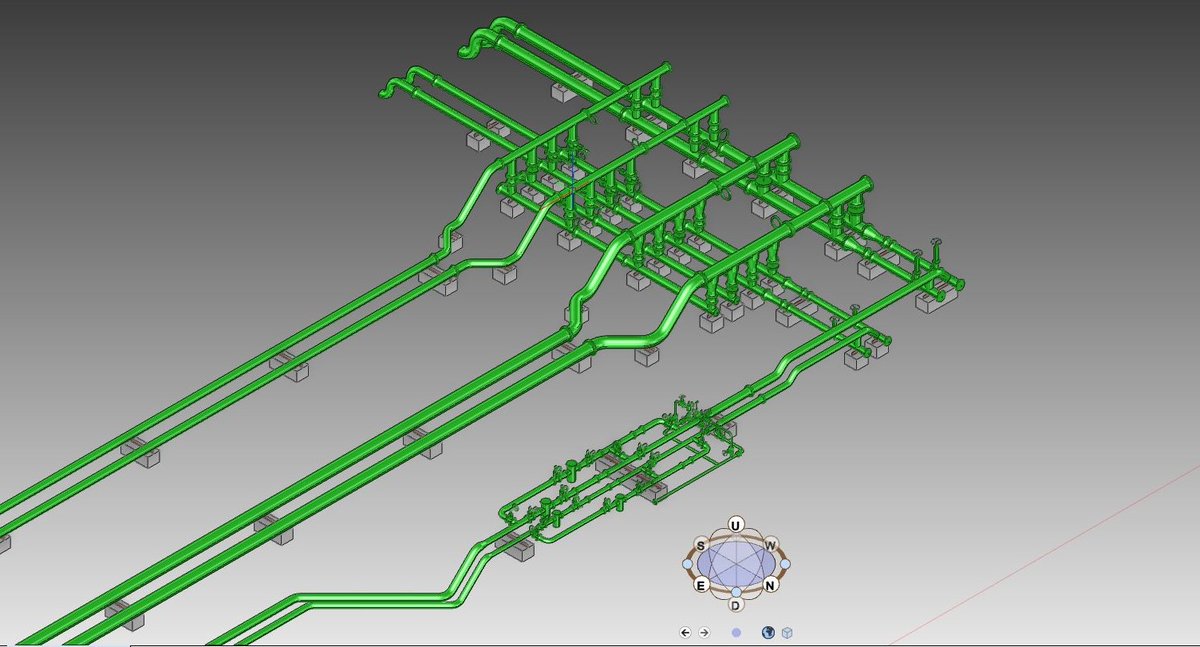This screenshot has width=1200, height=647.
Task: Select the W (West) compass direction
Action: click(770, 546)
